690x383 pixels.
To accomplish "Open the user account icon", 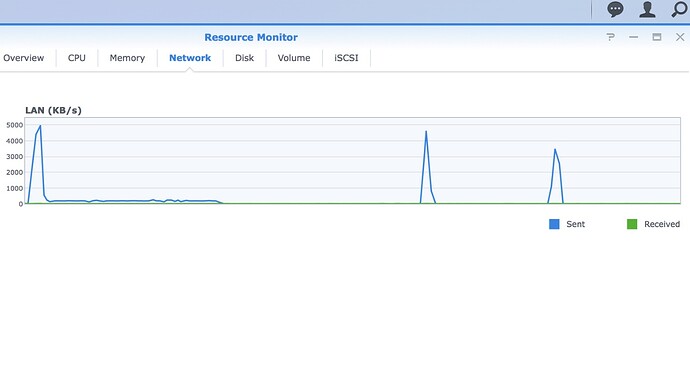I will [x=647, y=9].
